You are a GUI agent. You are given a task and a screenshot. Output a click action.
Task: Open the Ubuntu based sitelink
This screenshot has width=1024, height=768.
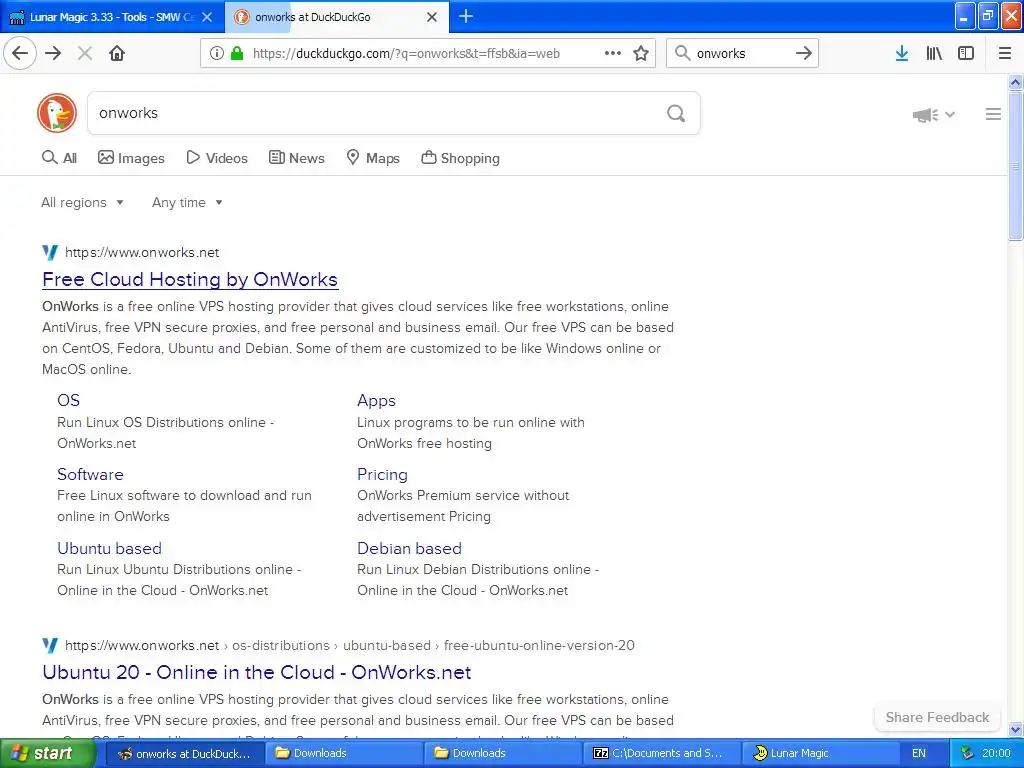pyautogui.click(x=109, y=548)
